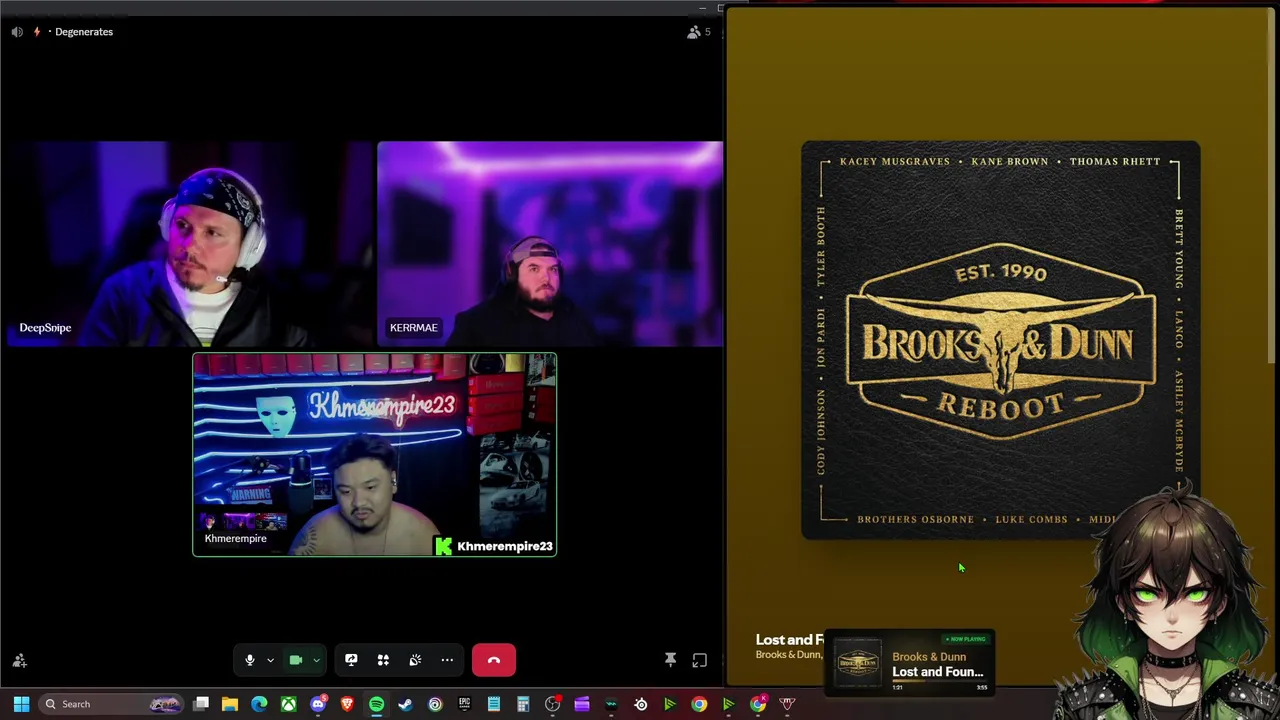
Task: Click the "Lost and Foun..." title in widget
Action: 938,672
